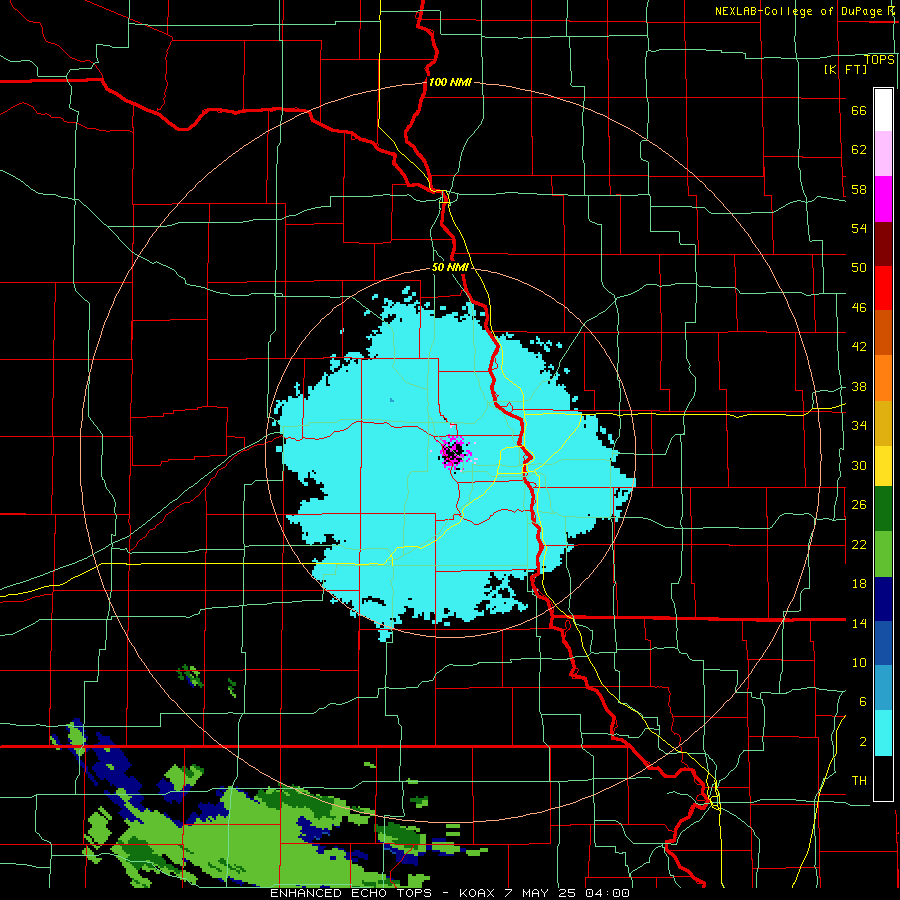This screenshot has width=900, height=900.
Task: Click the light green 26 kft legend swatch
Action: click(x=883, y=554)
